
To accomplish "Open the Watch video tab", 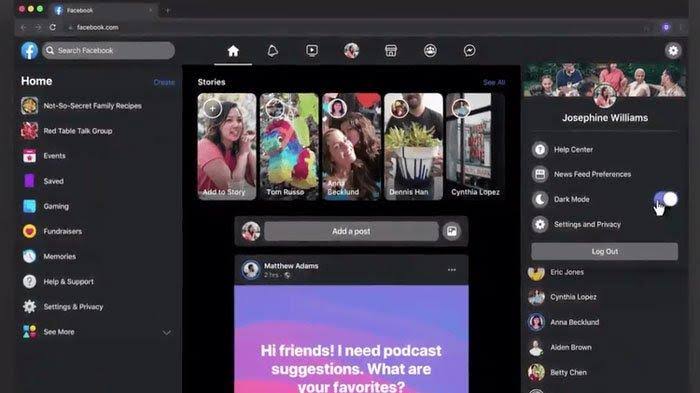I will [x=312, y=50].
